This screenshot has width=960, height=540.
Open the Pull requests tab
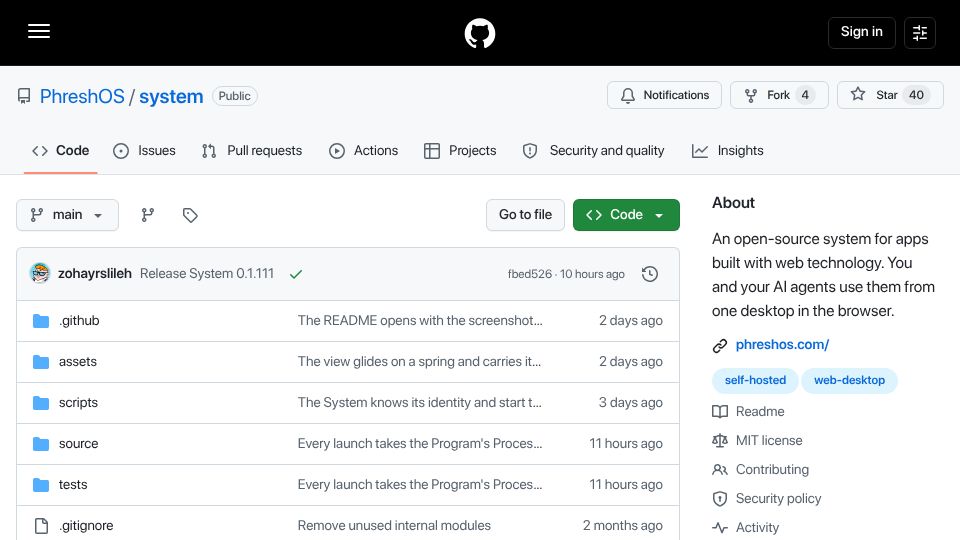coord(252,151)
